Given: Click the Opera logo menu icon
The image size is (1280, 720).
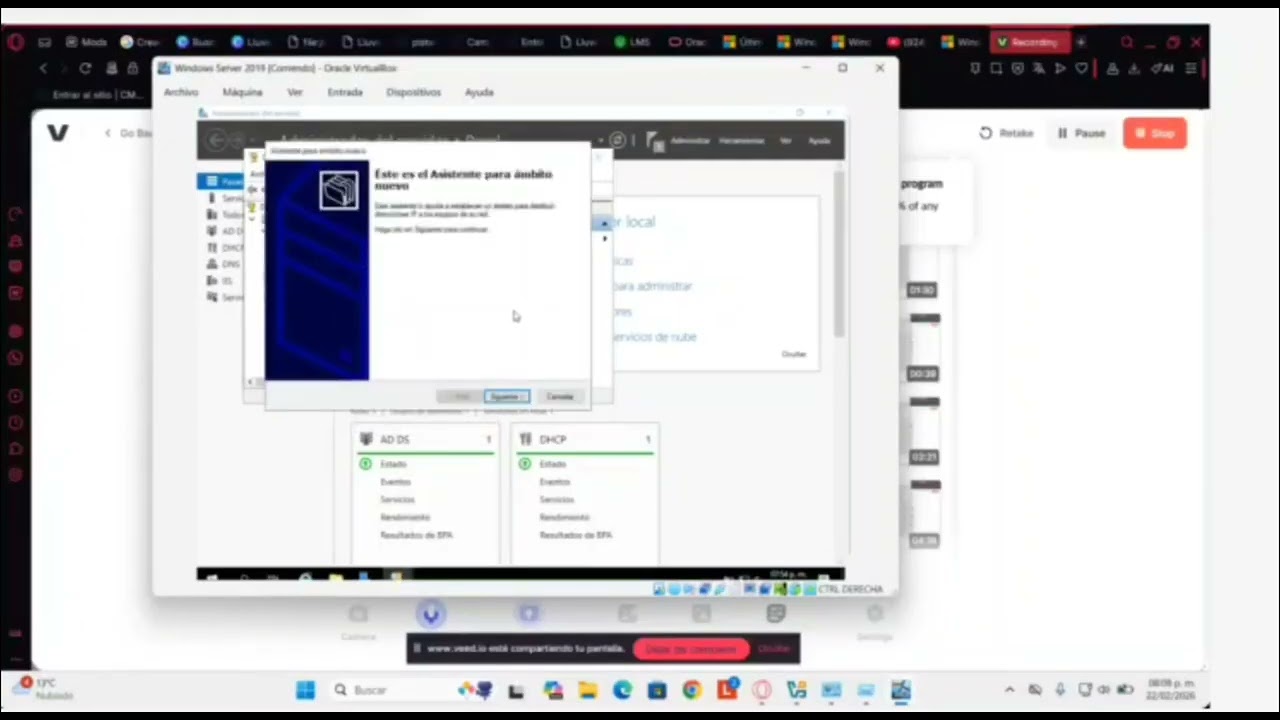Looking at the screenshot, I should 15,42.
